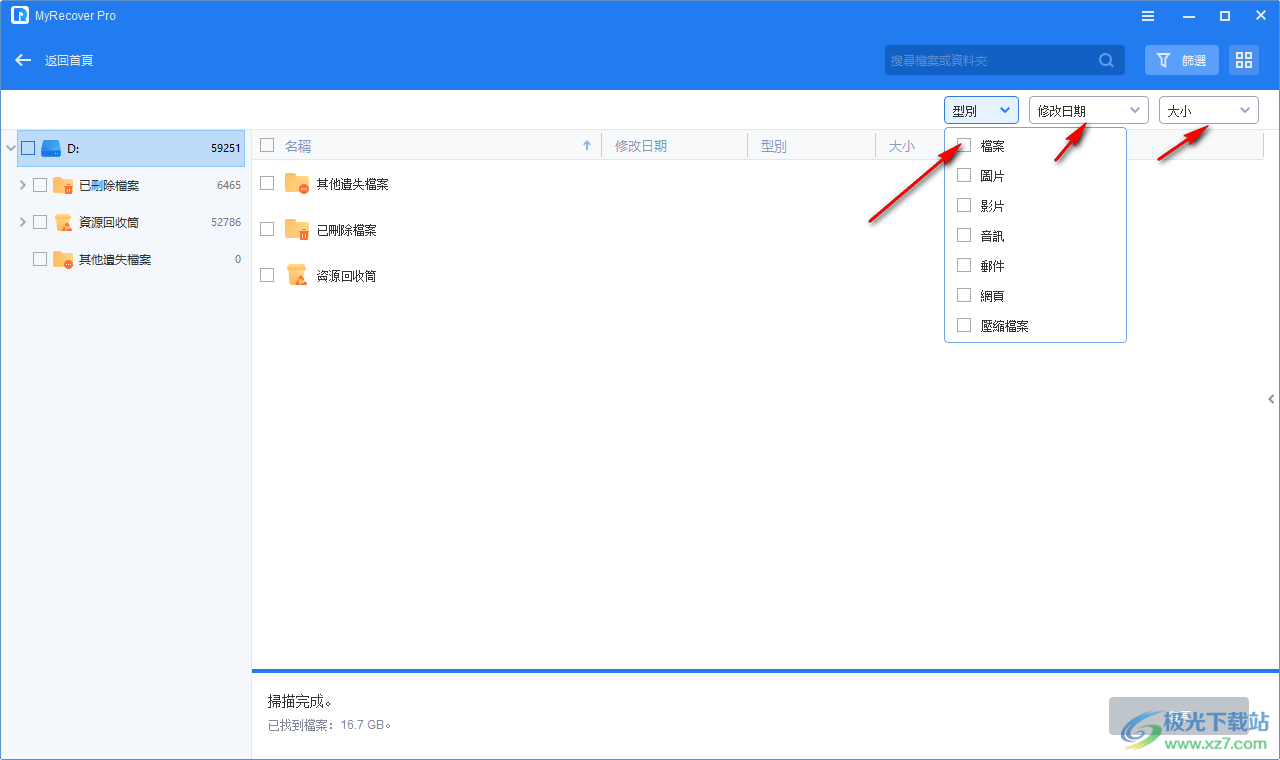Click the MyRecover Pro logo icon
Screen dimensions: 1280x760
19,15
